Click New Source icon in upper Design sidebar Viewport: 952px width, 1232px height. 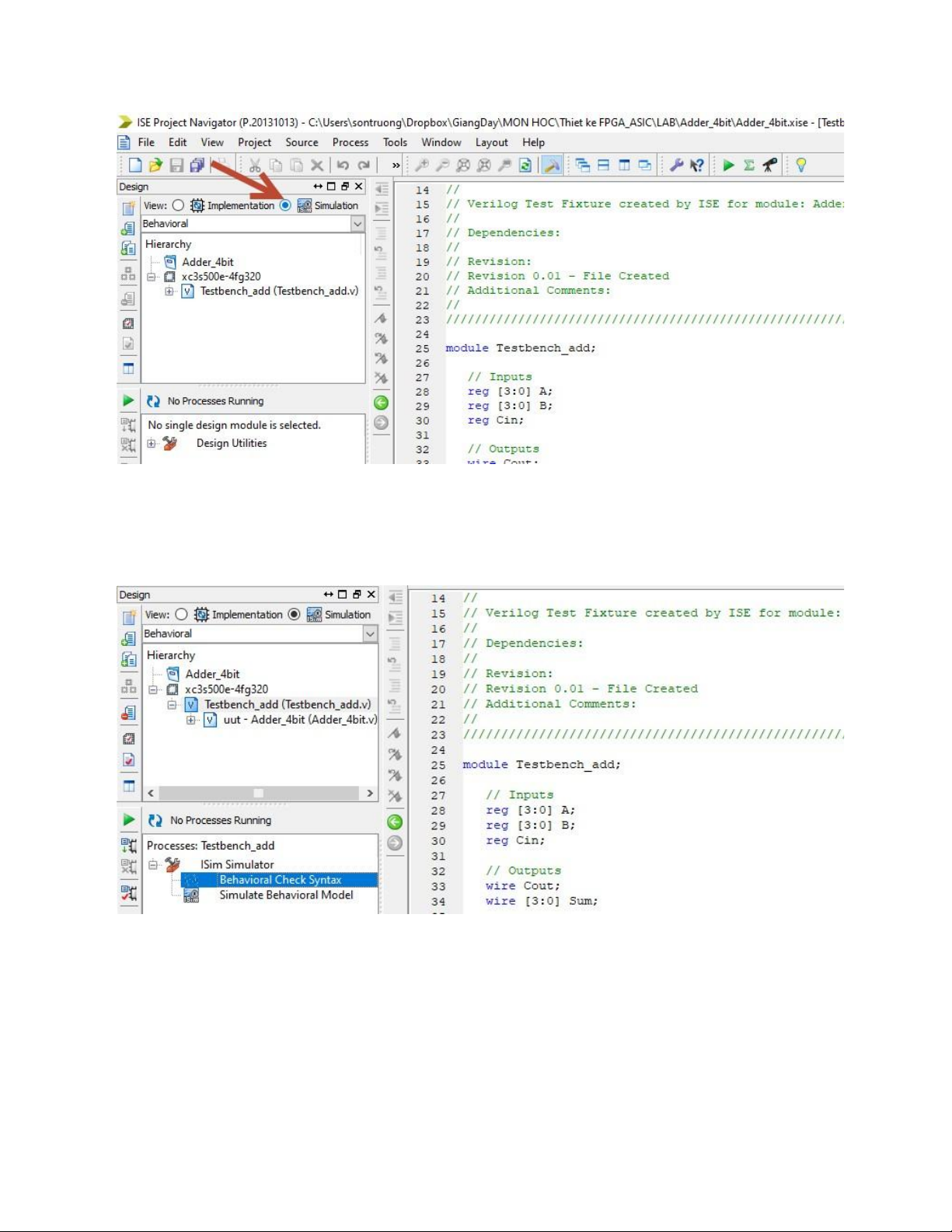point(128,208)
